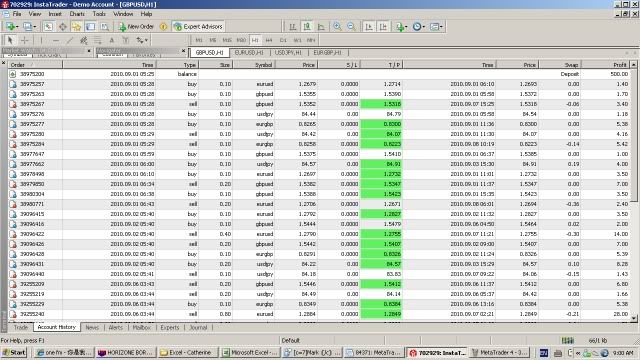
Task: Click the Zoom In magnifier icon
Action: point(337,27)
